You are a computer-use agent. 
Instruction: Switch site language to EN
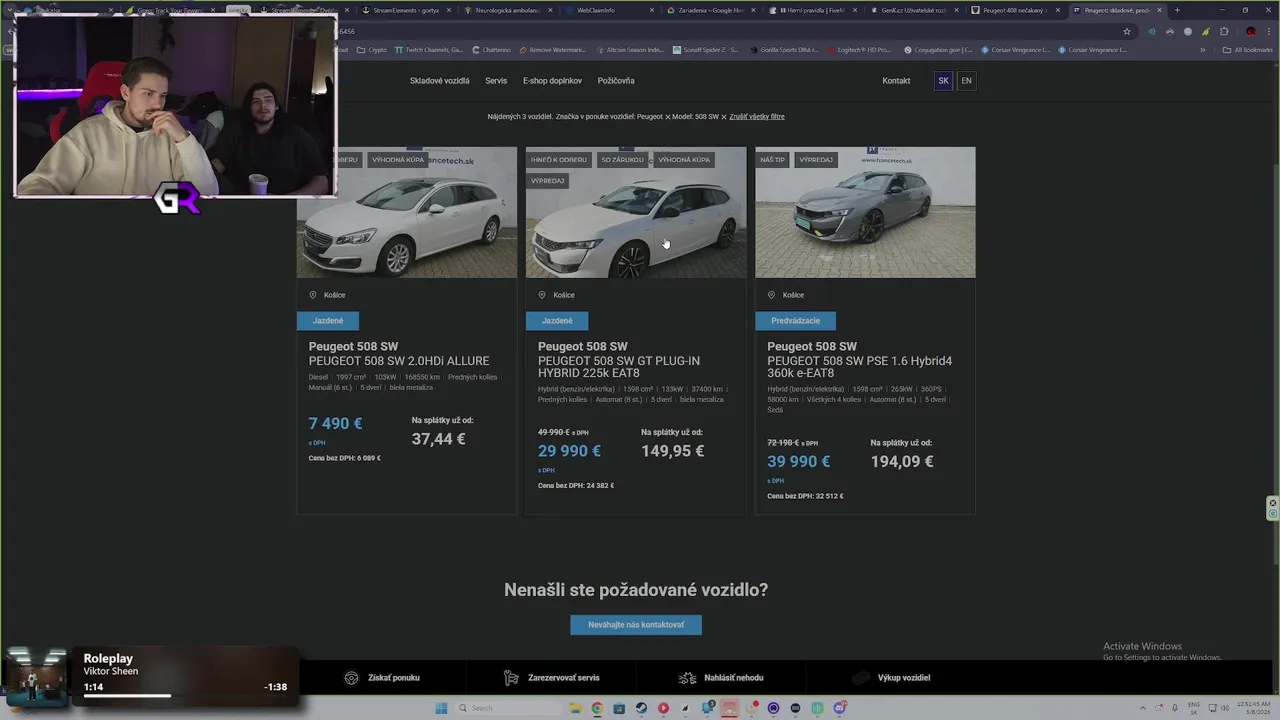966,81
